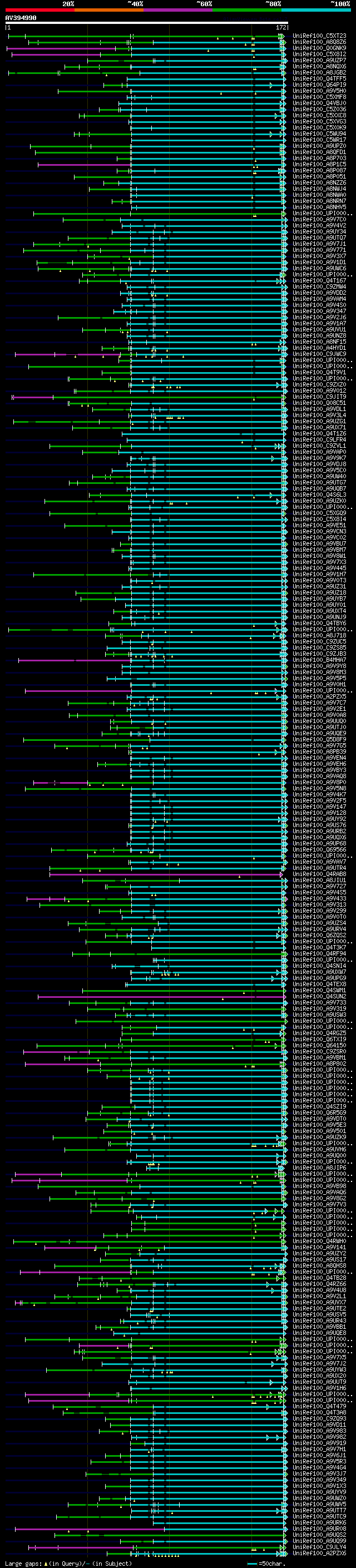356x1568 pixels.
Task: Select label UniRef100_Q4VBJ0
Action: tap(319, 103)
